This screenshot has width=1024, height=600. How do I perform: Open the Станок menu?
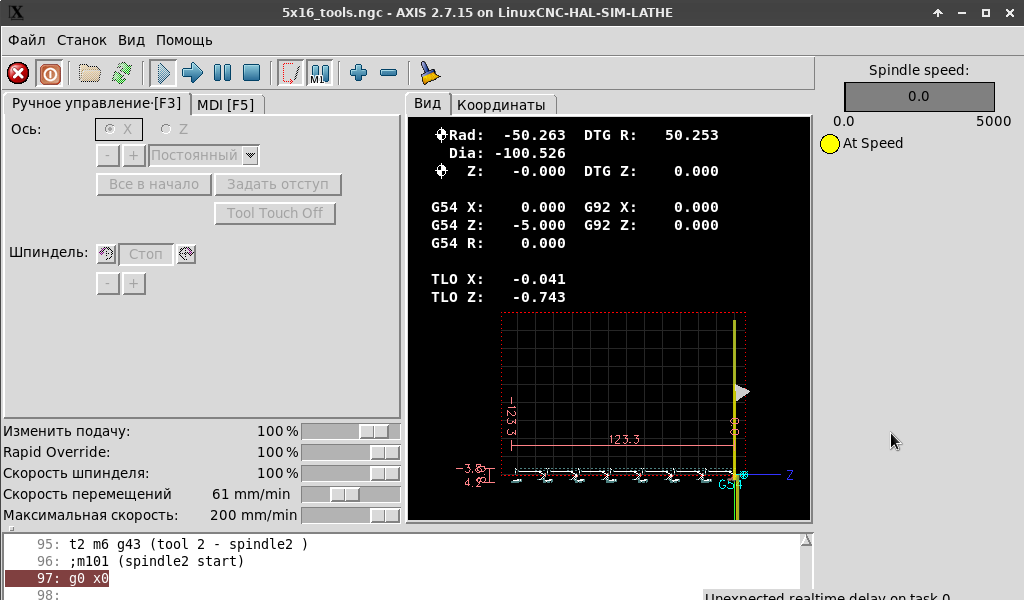tap(82, 40)
